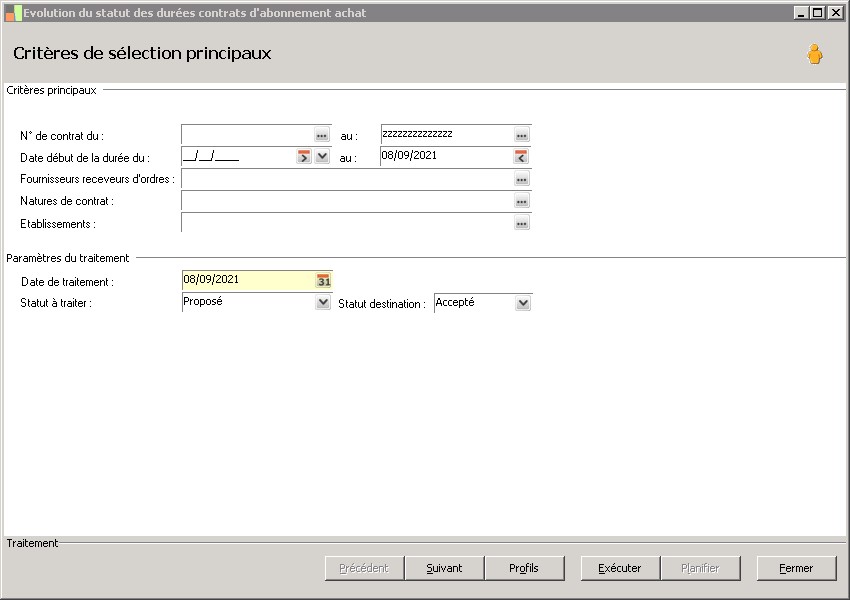Click the end date field showing 08/09/2021

coord(447,157)
